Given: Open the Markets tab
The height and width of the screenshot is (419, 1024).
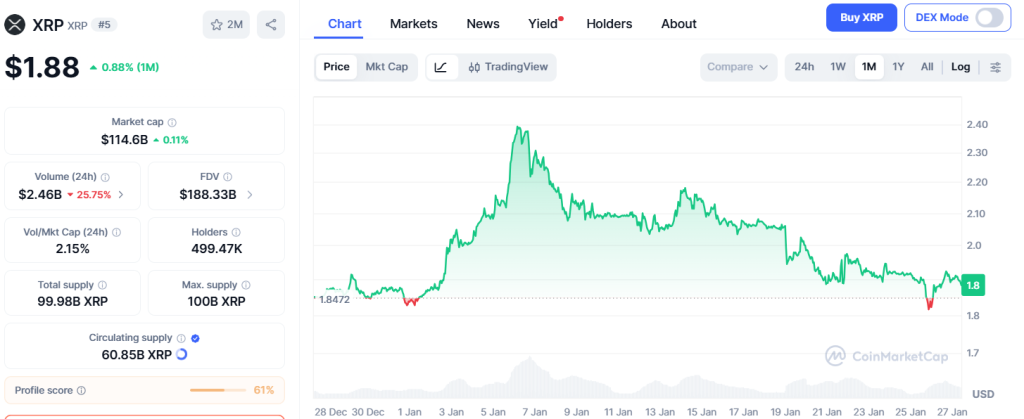Looking at the screenshot, I should click(x=414, y=23).
